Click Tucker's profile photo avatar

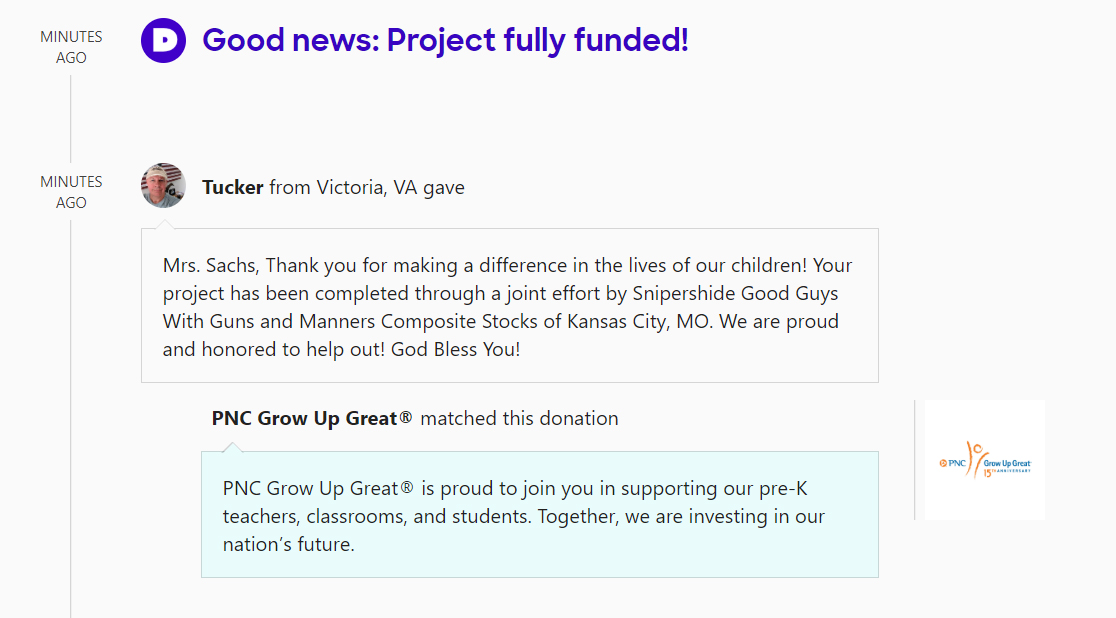click(x=164, y=185)
